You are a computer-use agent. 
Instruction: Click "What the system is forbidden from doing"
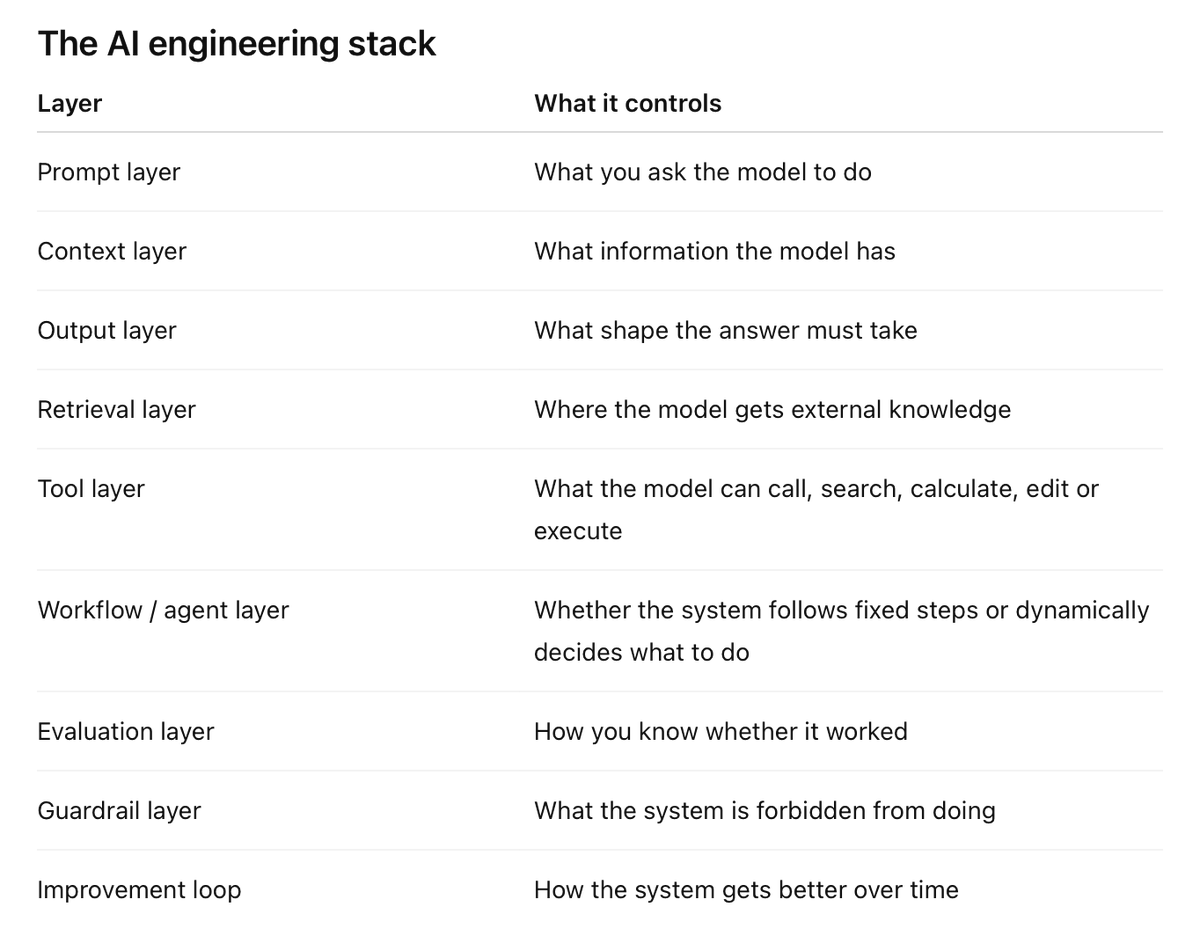(x=765, y=810)
